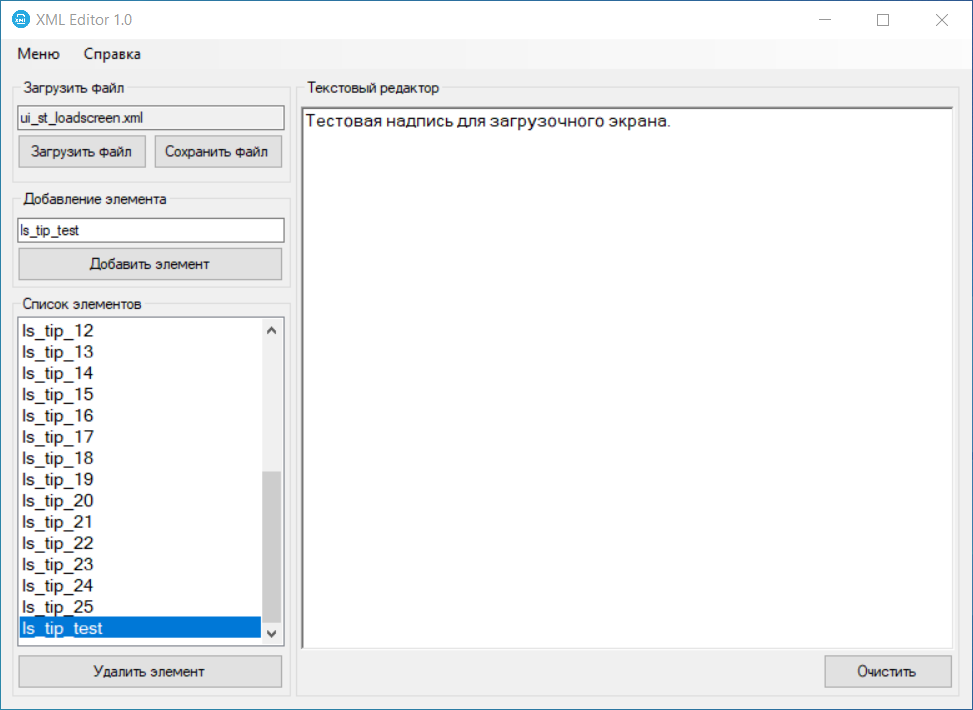
Task: Select ls_tip_16 in the list
Action: point(140,416)
